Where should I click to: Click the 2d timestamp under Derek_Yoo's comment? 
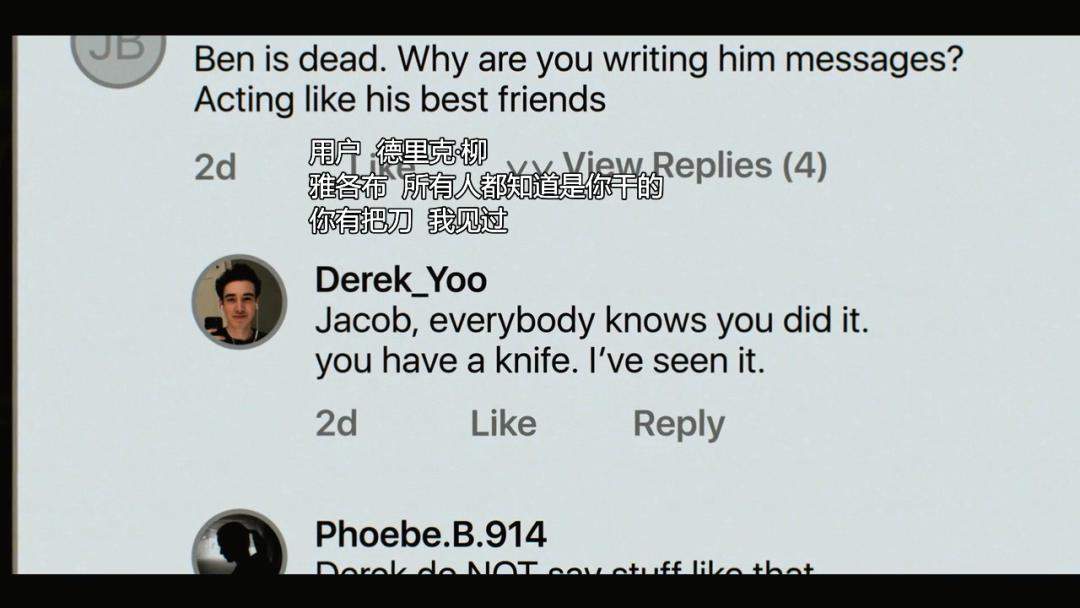337,423
